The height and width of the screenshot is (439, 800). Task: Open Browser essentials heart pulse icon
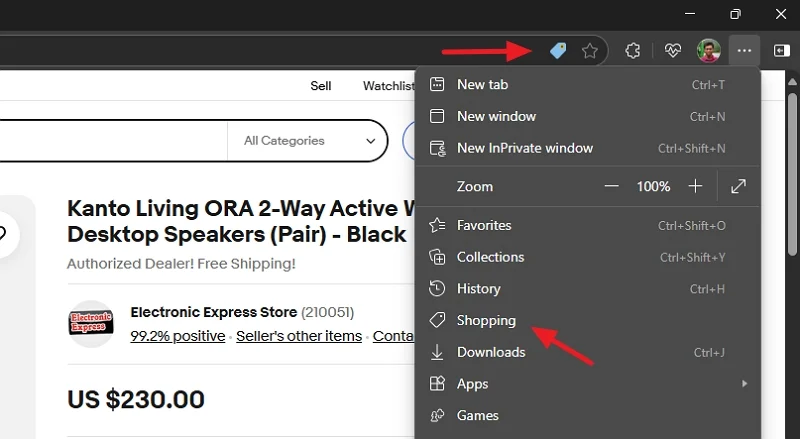(672, 51)
